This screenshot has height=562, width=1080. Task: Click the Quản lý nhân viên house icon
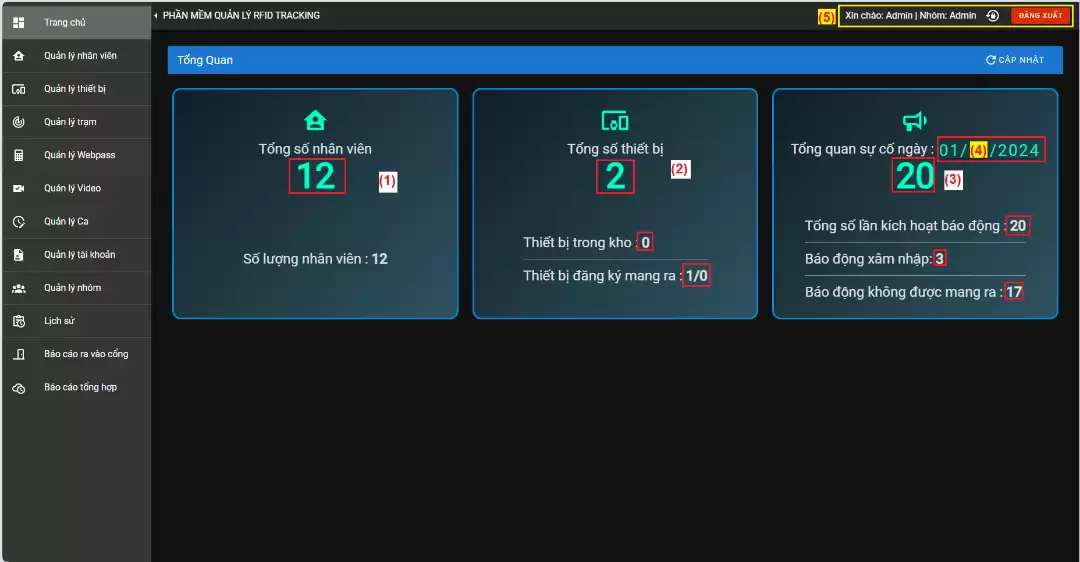click(x=18, y=56)
